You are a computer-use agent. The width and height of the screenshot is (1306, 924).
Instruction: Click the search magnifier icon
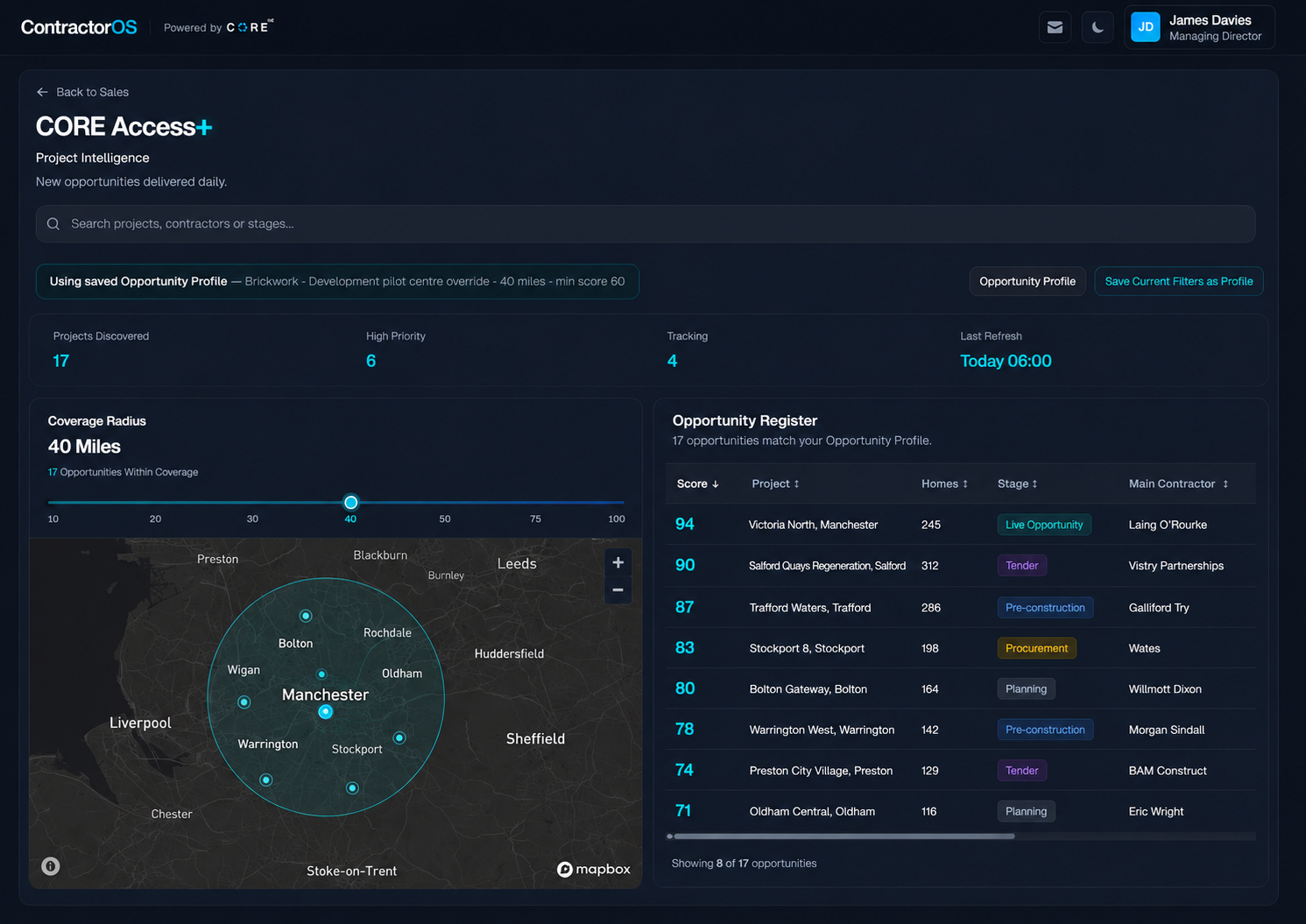[53, 224]
